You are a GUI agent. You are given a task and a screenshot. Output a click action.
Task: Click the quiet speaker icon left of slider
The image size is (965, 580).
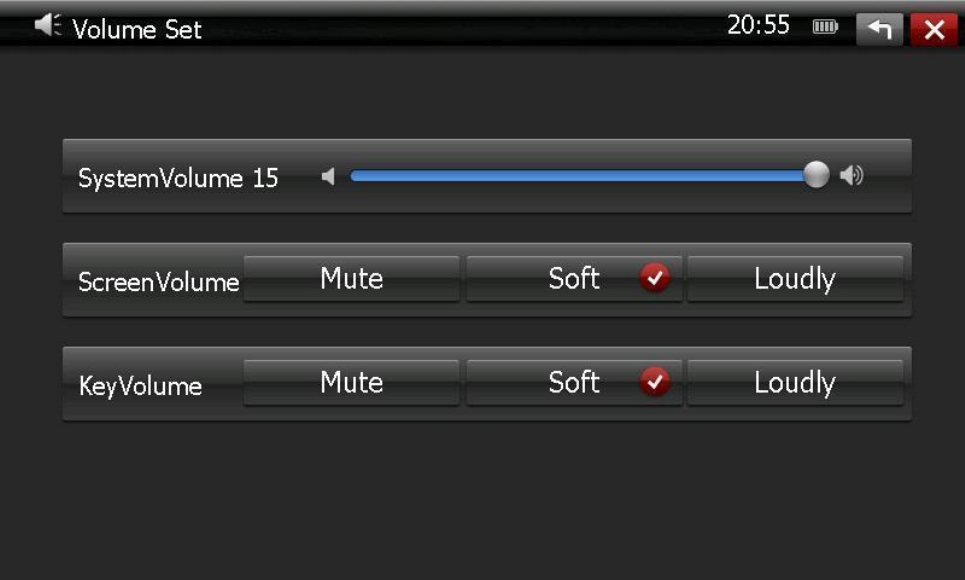click(328, 177)
